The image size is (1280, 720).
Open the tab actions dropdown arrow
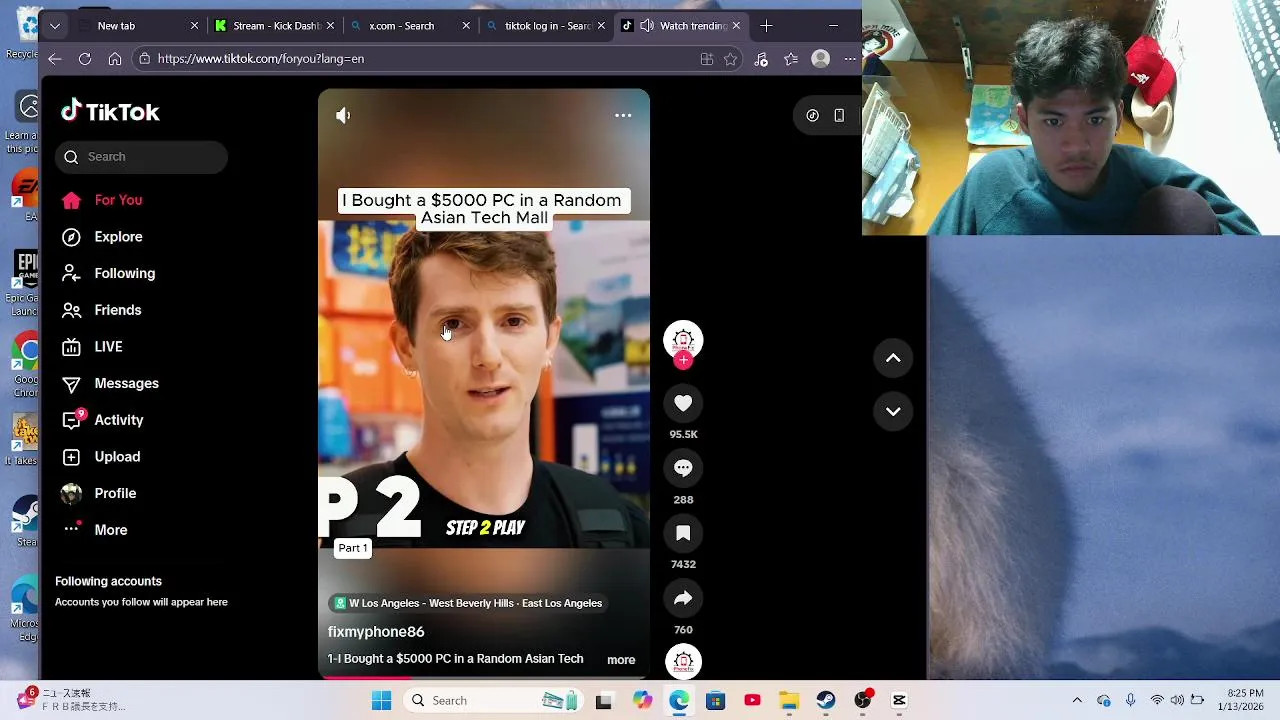[x=55, y=26]
